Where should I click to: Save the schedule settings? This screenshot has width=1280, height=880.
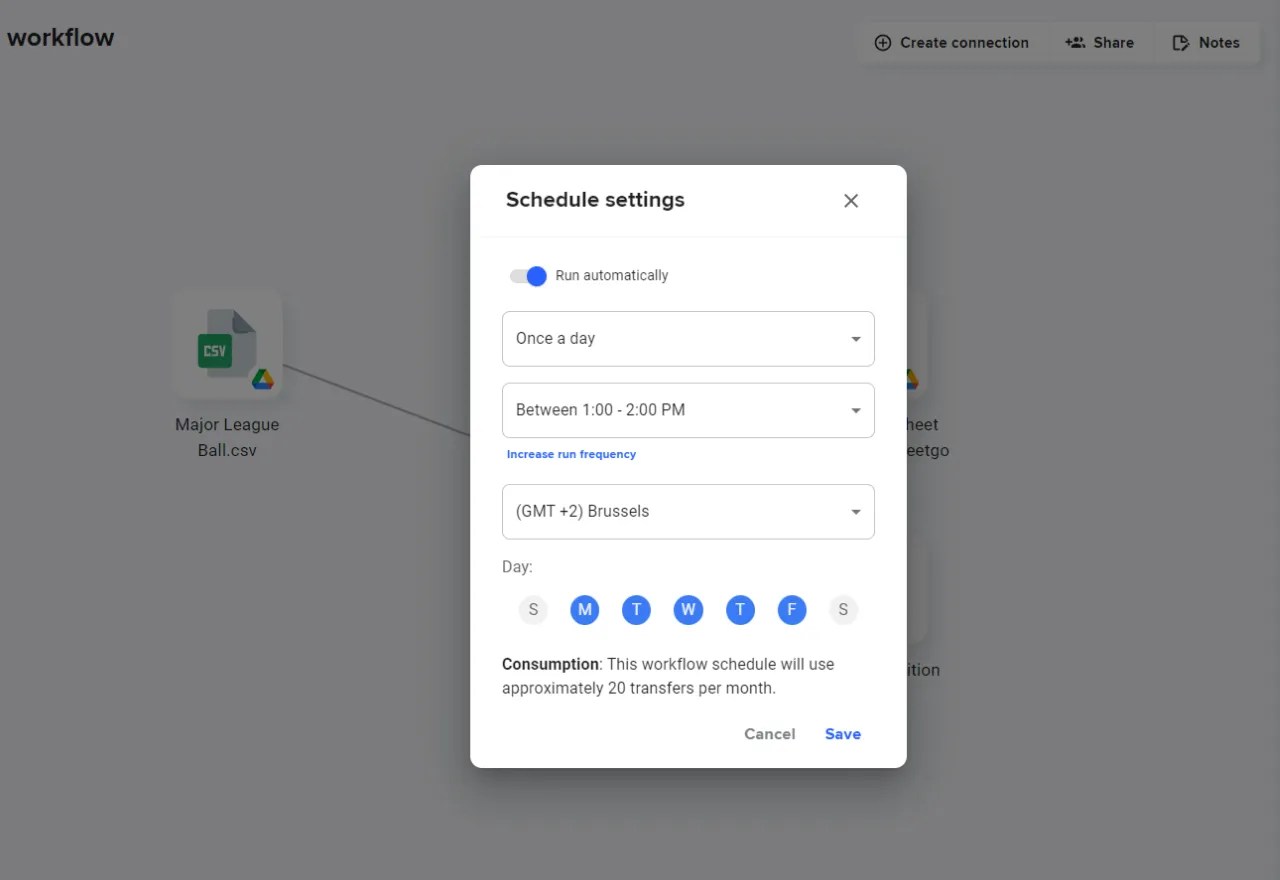point(842,733)
